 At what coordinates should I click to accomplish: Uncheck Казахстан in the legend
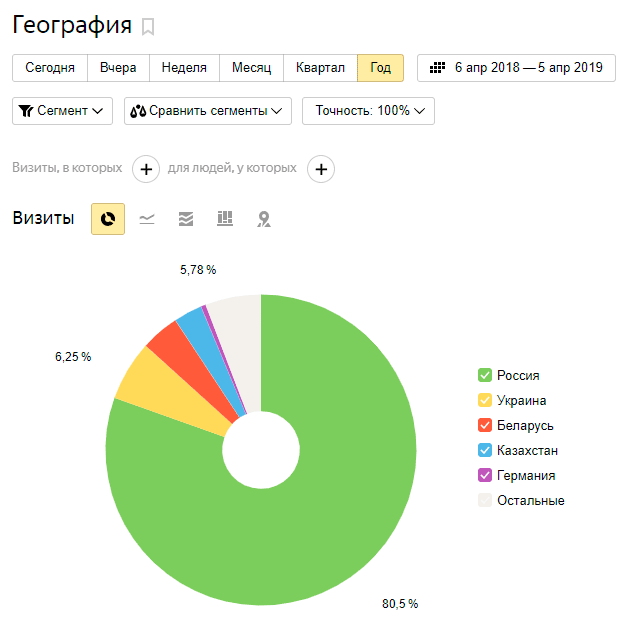pyautogui.click(x=485, y=450)
